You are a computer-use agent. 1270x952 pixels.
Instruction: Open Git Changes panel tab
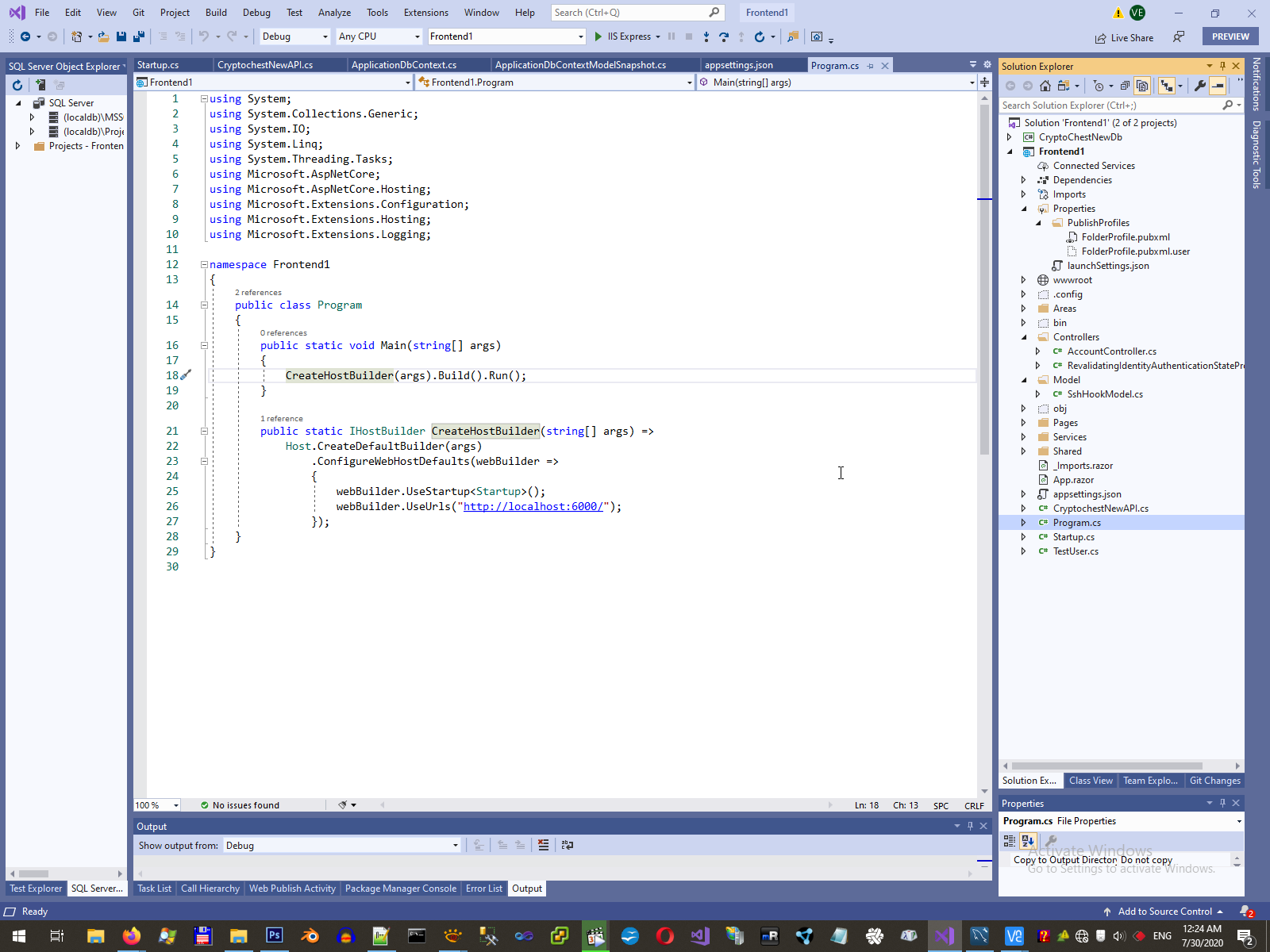pyautogui.click(x=1214, y=781)
